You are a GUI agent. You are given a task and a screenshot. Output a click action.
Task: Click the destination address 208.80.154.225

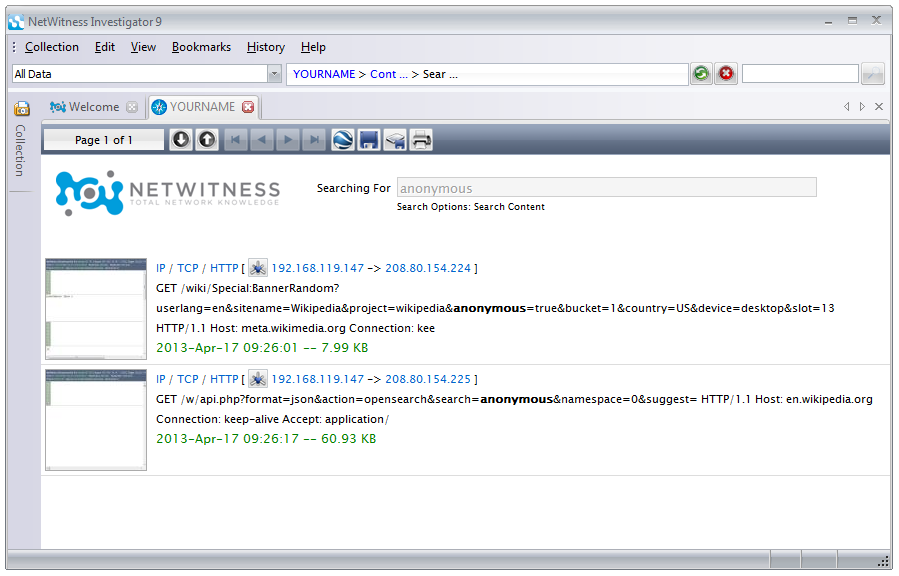(x=428, y=379)
